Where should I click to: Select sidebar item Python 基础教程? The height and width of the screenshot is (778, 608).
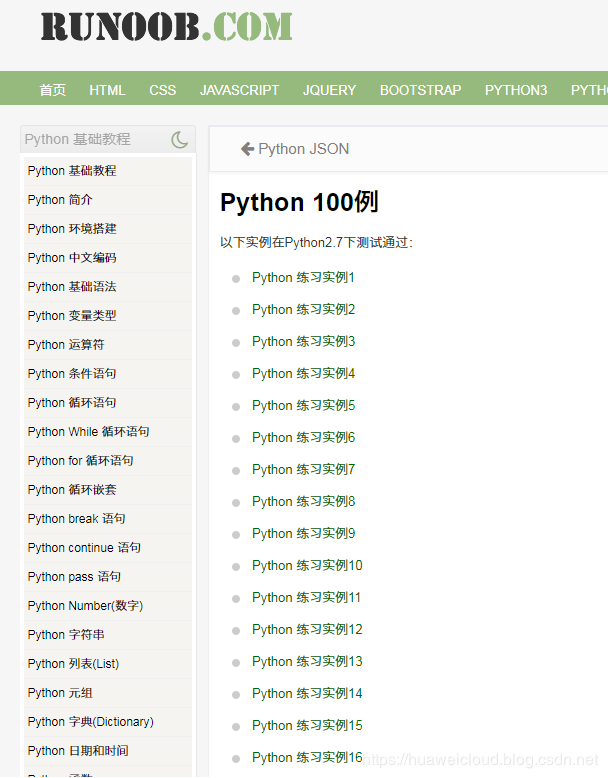click(x=108, y=171)
